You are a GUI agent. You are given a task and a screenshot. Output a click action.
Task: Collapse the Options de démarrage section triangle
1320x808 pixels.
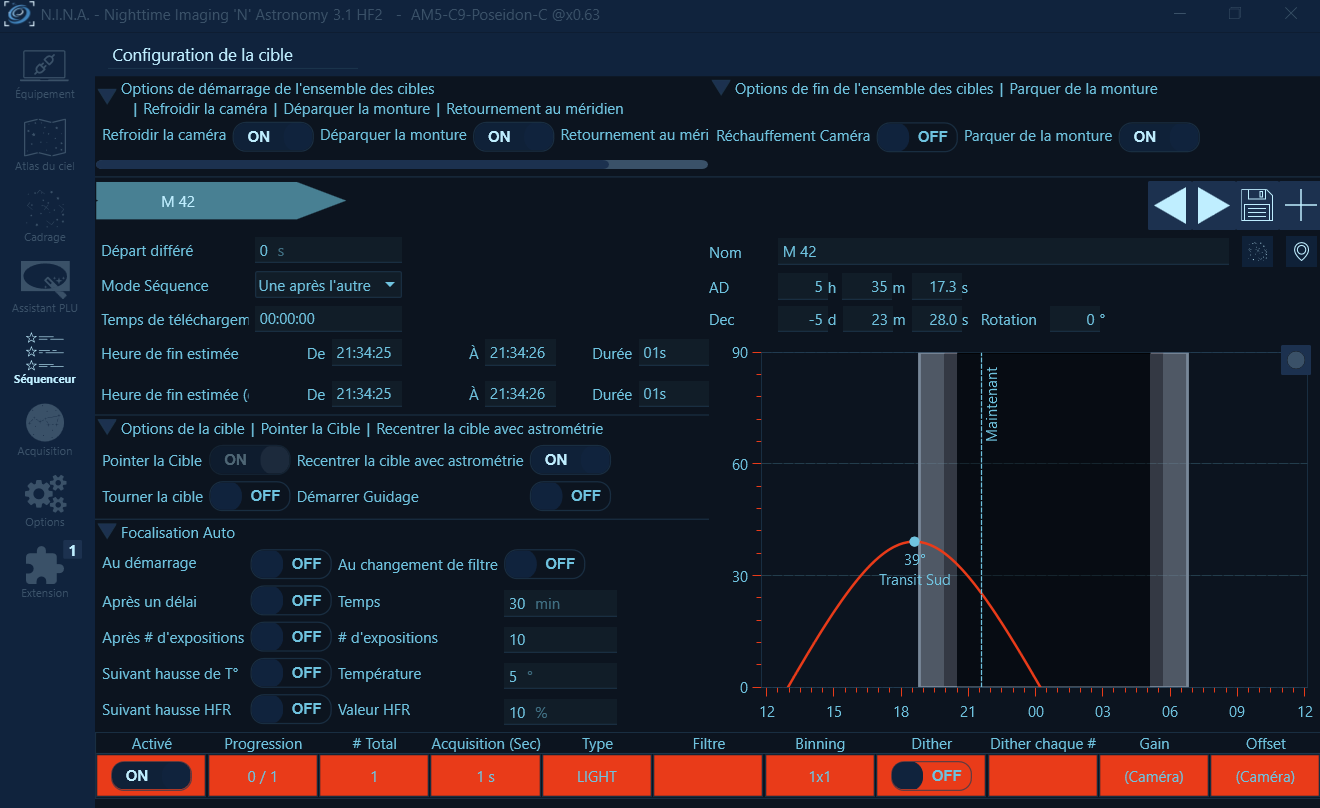(107, 96)
